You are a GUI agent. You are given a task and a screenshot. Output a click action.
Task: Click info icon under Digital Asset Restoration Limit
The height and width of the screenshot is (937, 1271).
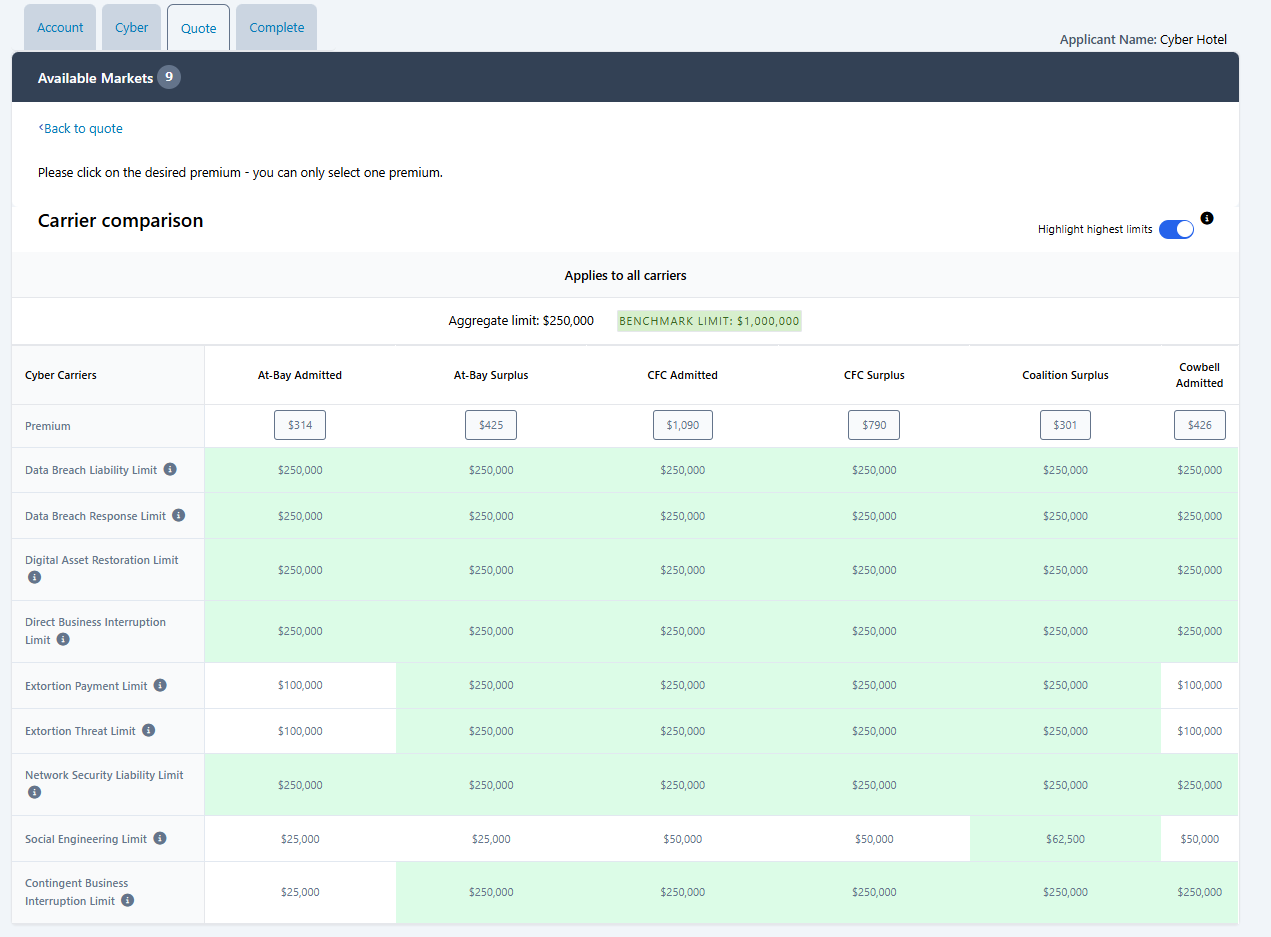point(34,578)
